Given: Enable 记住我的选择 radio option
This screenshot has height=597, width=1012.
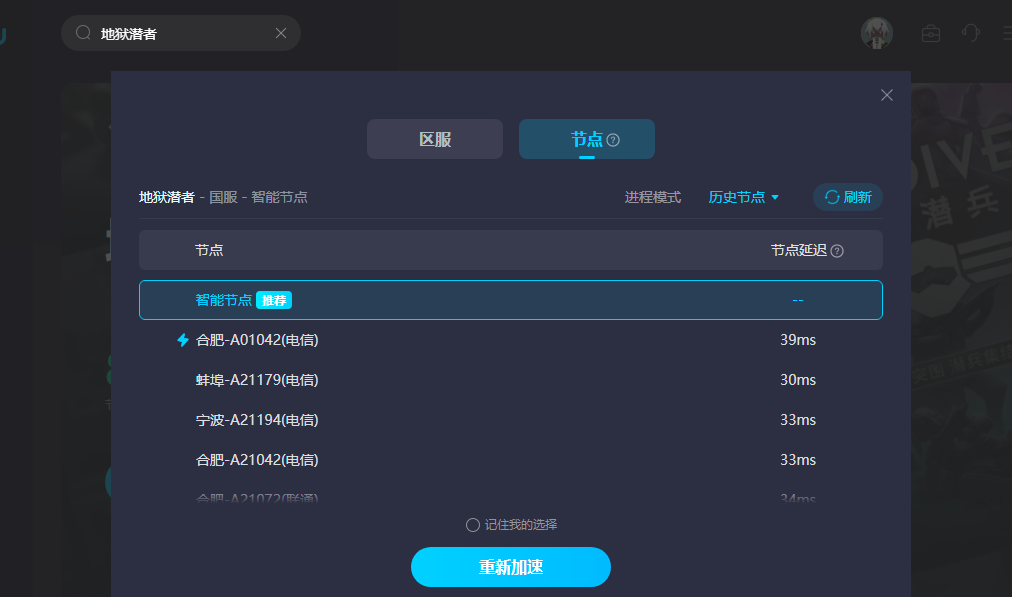Looking at the screenshot, I should point(472,525).
